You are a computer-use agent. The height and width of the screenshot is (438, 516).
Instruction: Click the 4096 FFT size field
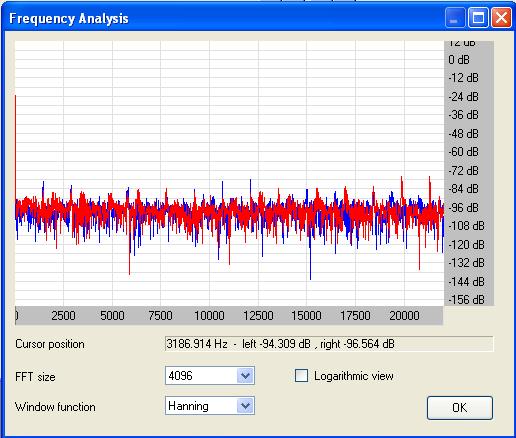coord(210,376)
